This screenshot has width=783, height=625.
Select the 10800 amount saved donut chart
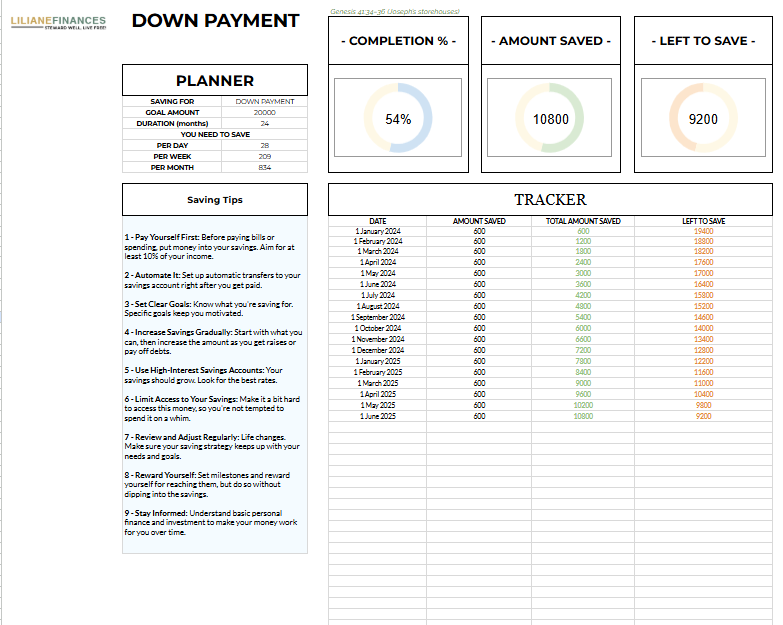pos(550,119)
